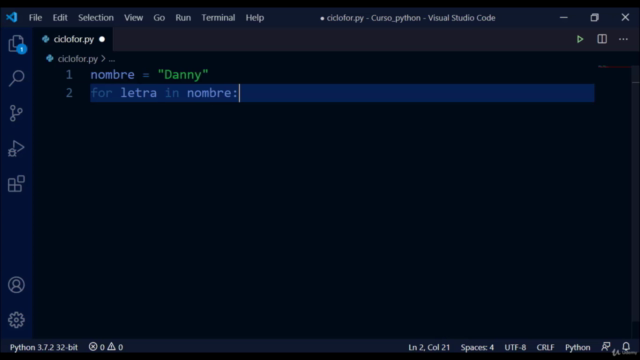Open the notifications bell in status bar
Viewport: 640px width, 360px height.
pos(626,347)
